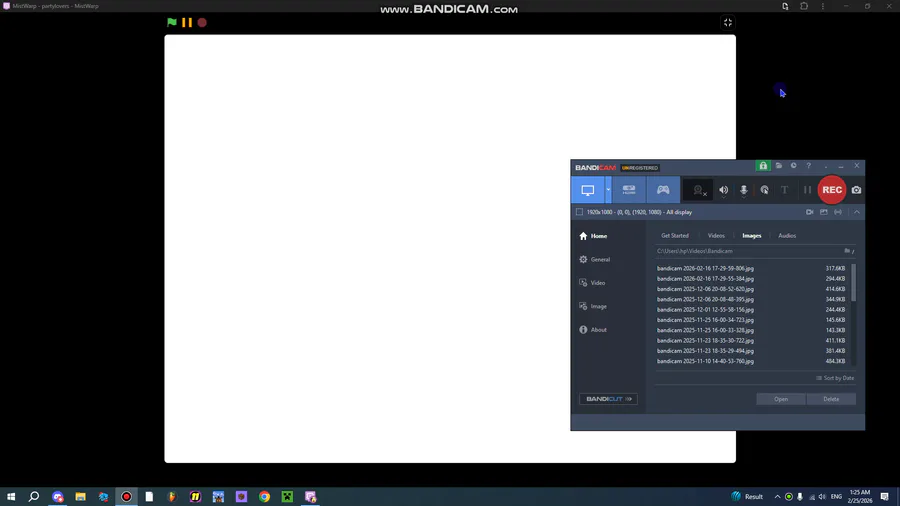
Task: Take a screenshot with the camera icon
Action: [856, 190]
